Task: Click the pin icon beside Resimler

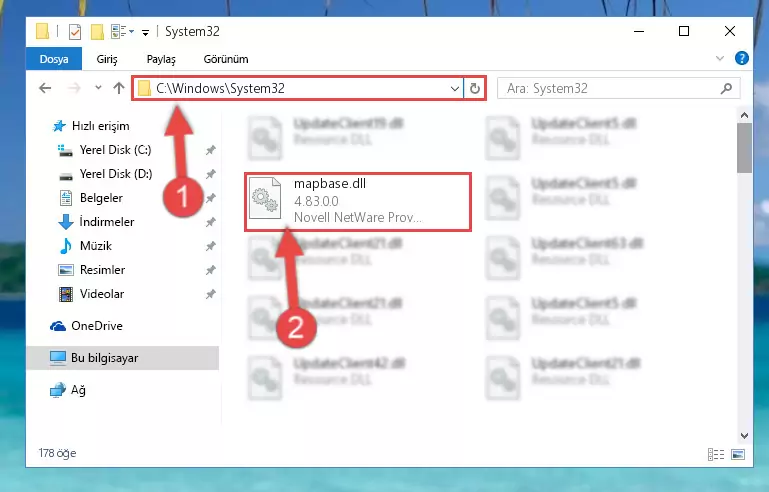Action: coord(210,270)
